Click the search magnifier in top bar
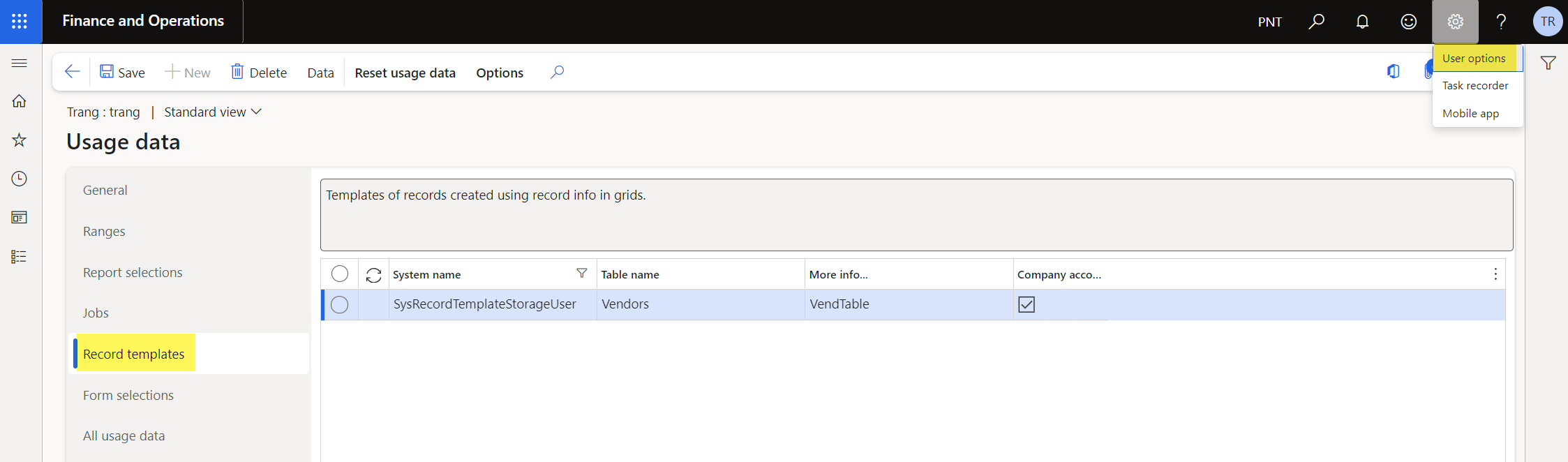Viewport: 1568px width, 462px height. 1316,22
